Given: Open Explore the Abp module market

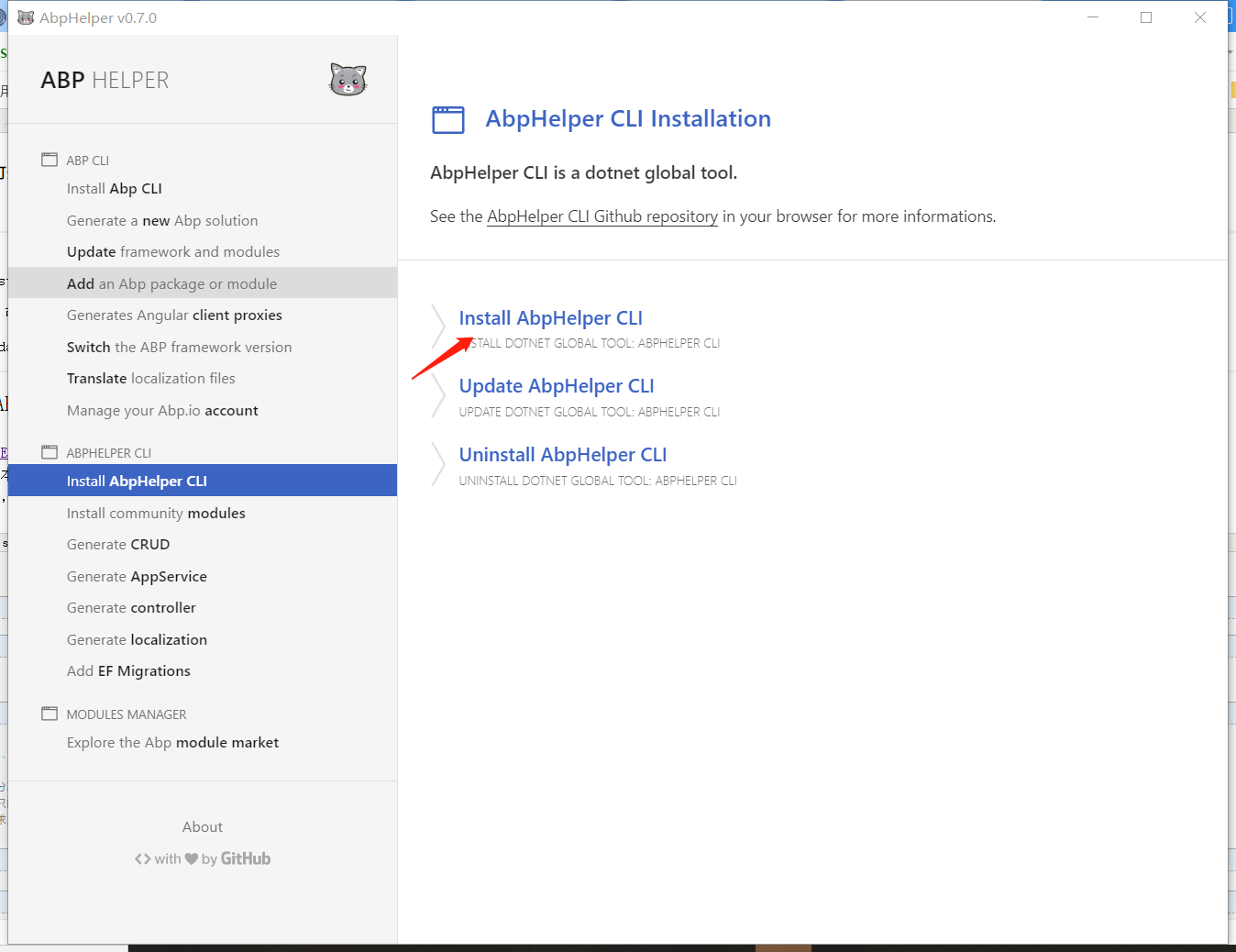Looking at the screenshot, I should 203,742.
